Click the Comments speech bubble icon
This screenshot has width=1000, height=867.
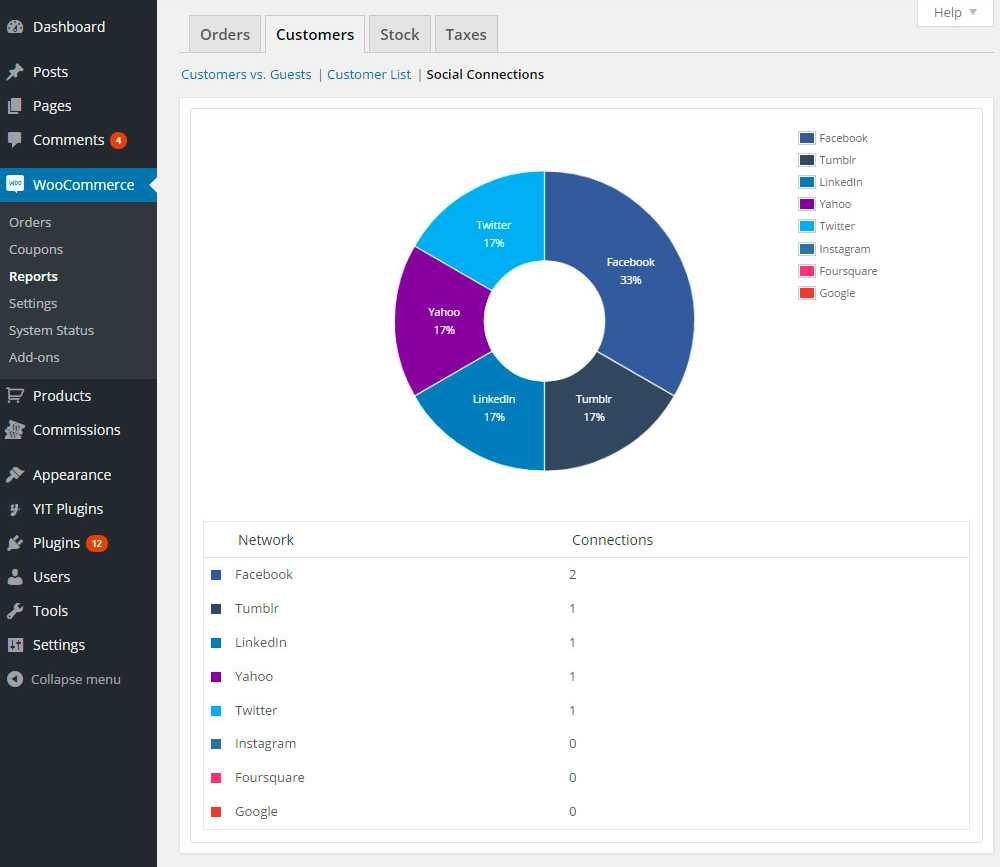pyautogui.click(x=15, y=140)
